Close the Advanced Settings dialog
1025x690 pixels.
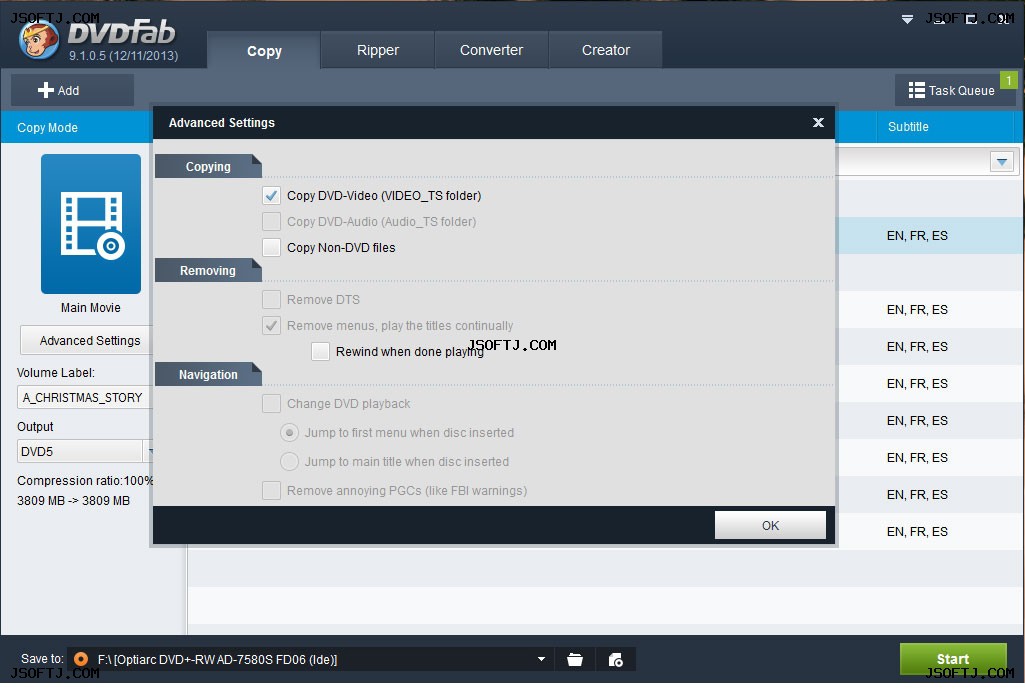[818, 122]
